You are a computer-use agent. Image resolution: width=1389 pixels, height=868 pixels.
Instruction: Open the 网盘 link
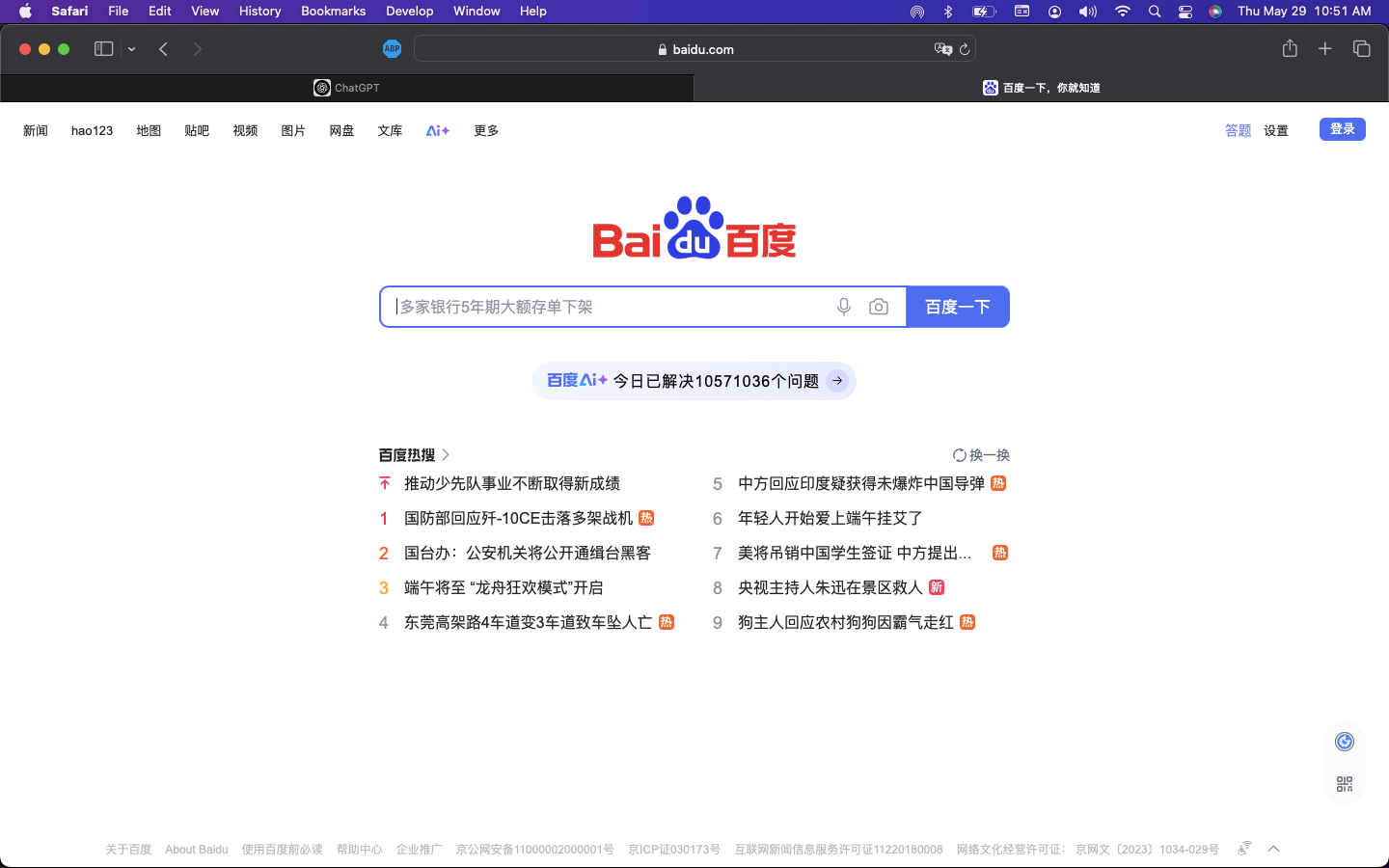(x=341, y=130)
